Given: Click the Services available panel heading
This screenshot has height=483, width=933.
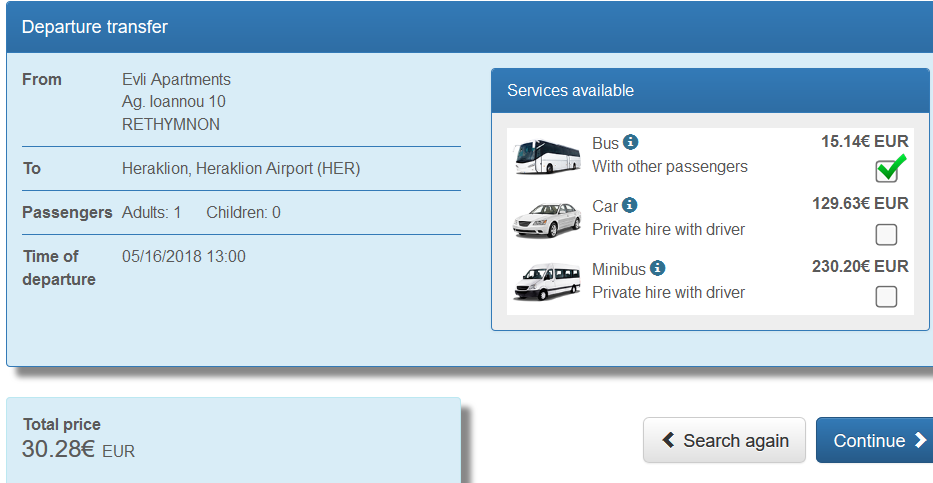Looking at the screenshot, I should click(x=571, y=90).
